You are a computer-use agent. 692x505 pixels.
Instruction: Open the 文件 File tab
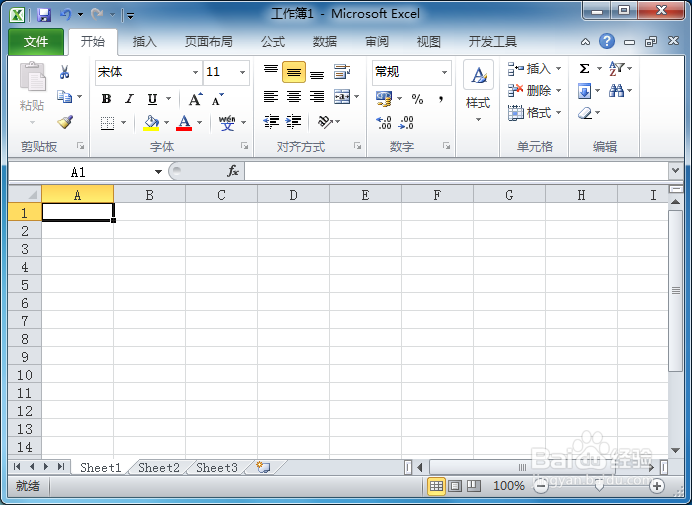point(36,41)
